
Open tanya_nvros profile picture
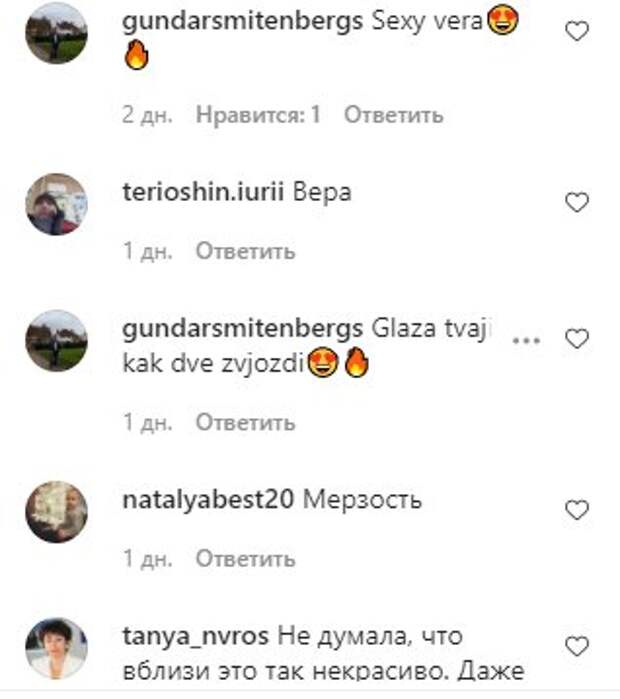point(56,648)
